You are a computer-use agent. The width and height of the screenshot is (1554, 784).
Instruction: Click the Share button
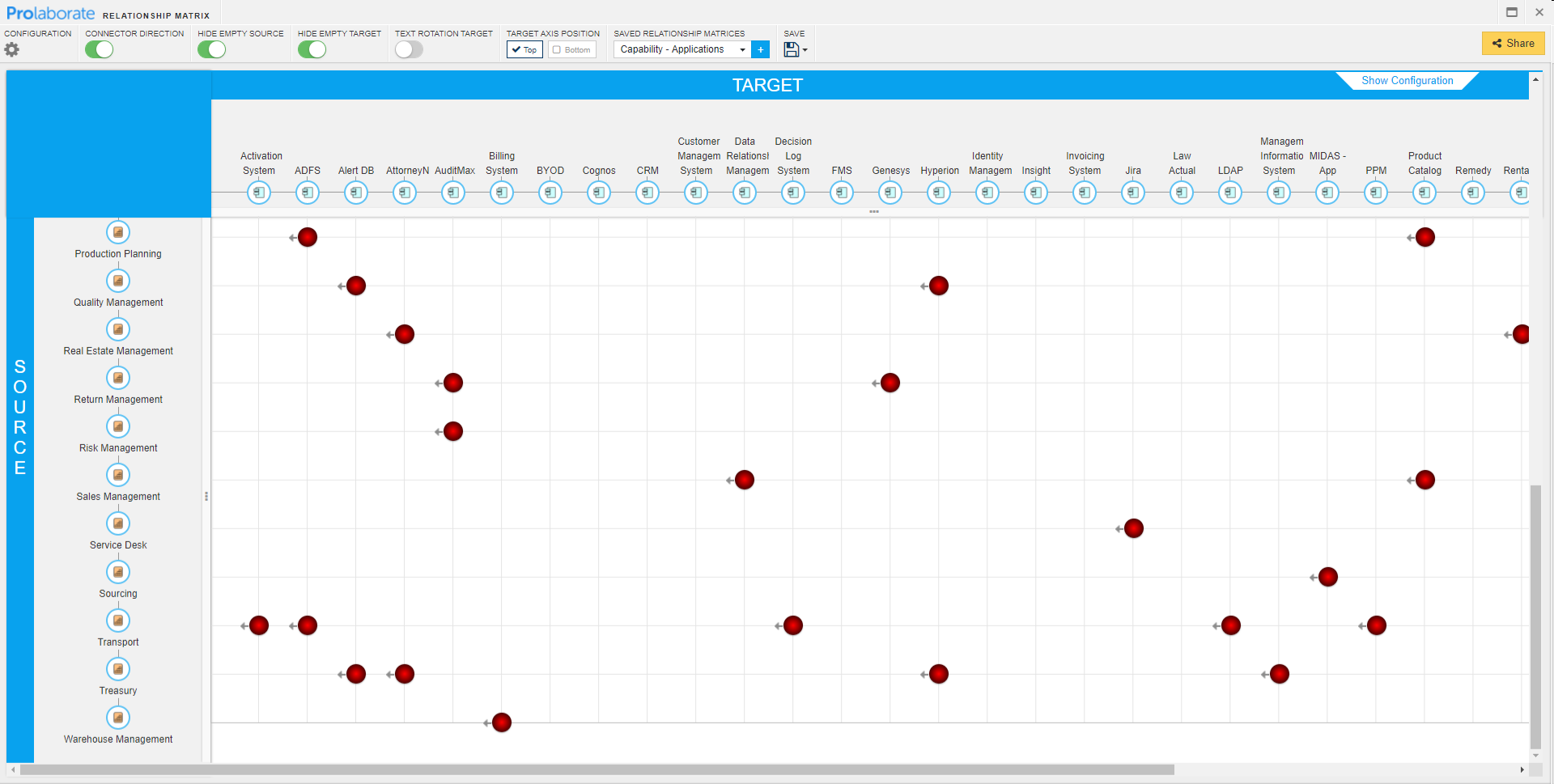point(1513,44)
